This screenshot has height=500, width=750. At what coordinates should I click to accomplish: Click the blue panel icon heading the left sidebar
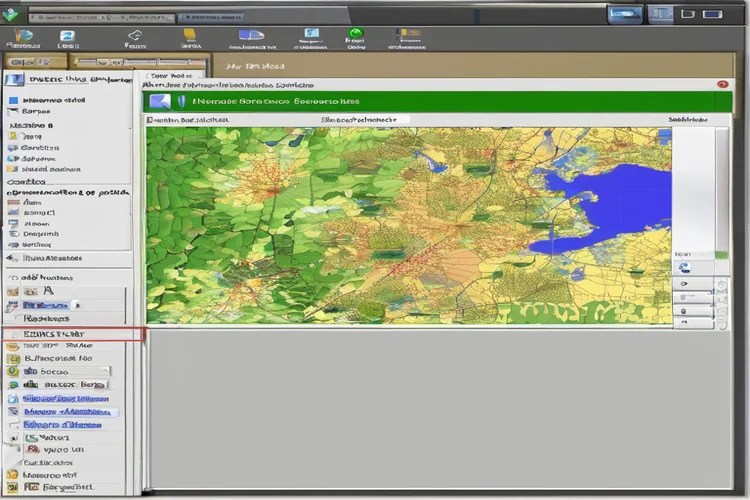click(x=14, y=78)
